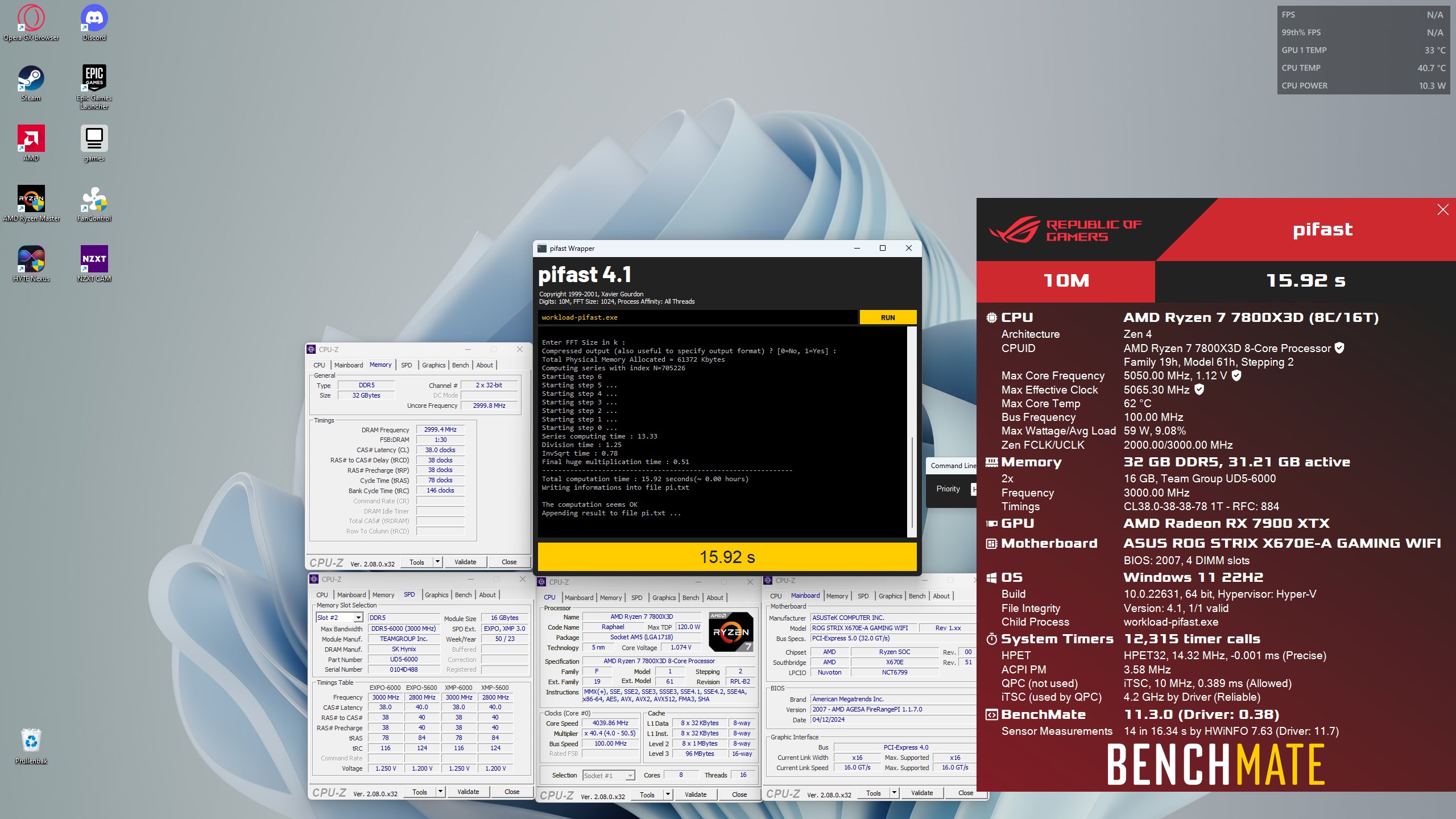This screenshot has width=1456, height=819.
Task: Click Close in CPU-Z Mainboard window
Action: click(966, 793)
